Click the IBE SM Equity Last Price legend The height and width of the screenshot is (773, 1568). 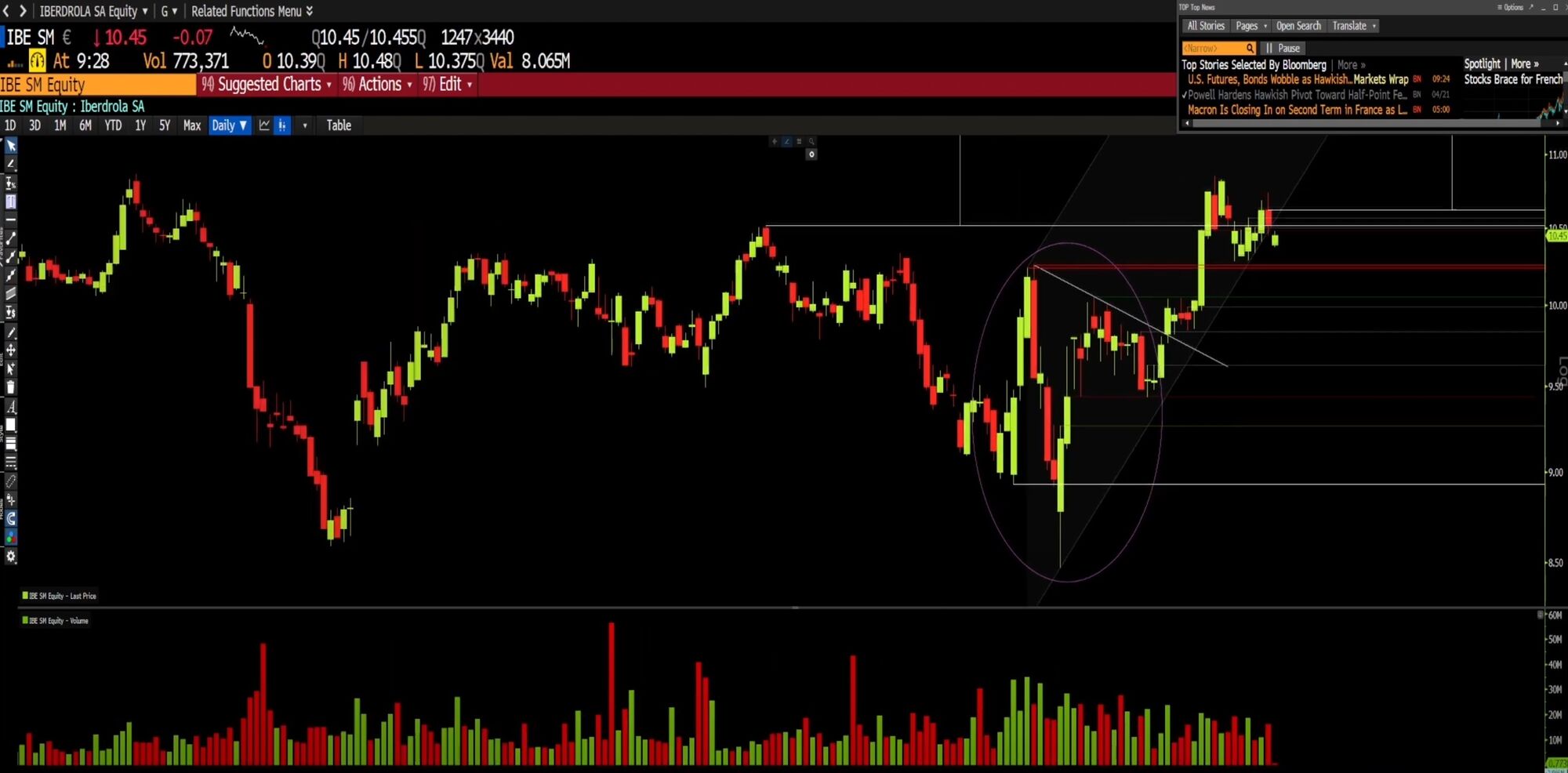(x=60, y=596)
